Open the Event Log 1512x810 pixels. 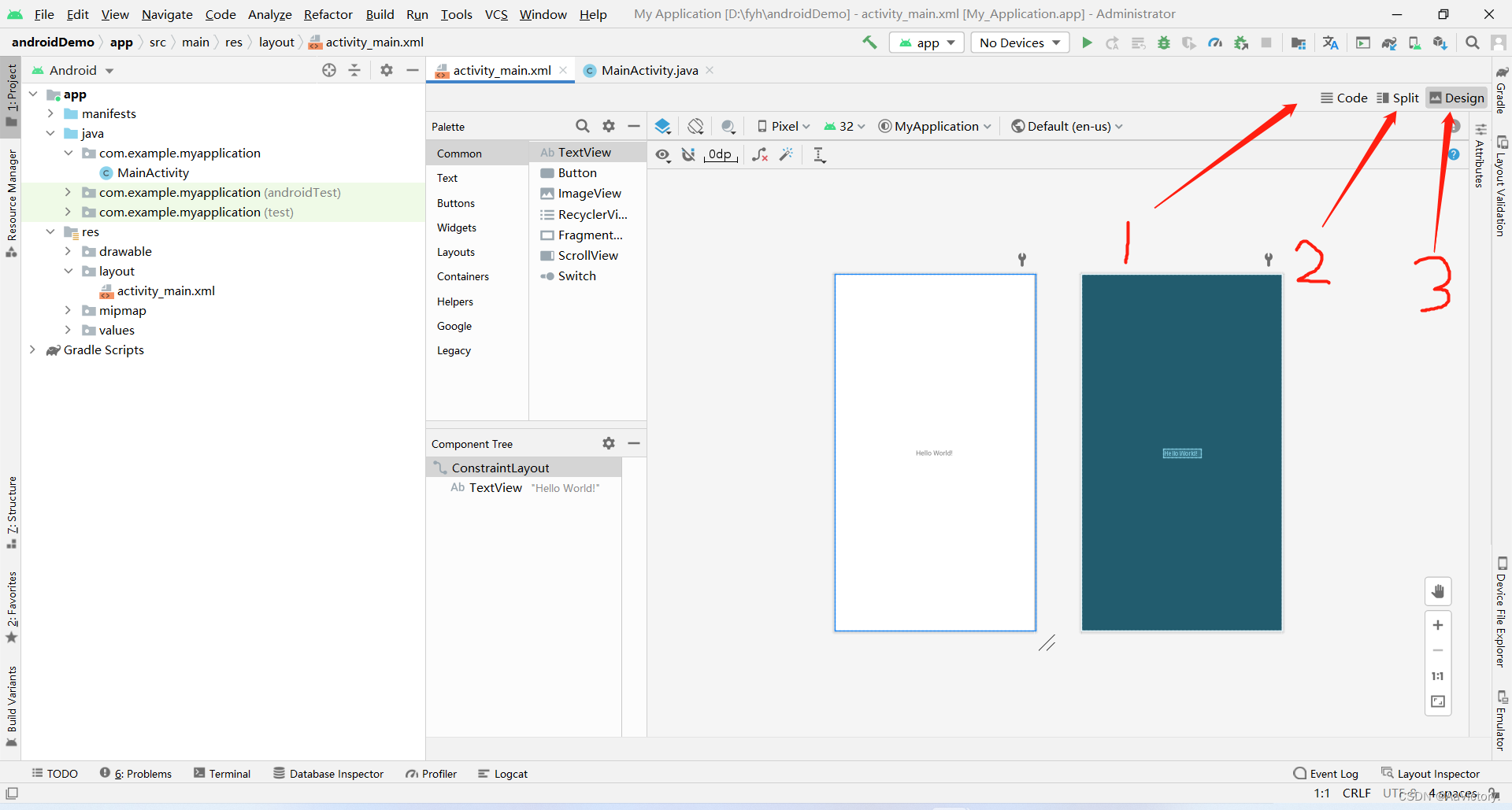point(1326,774)
